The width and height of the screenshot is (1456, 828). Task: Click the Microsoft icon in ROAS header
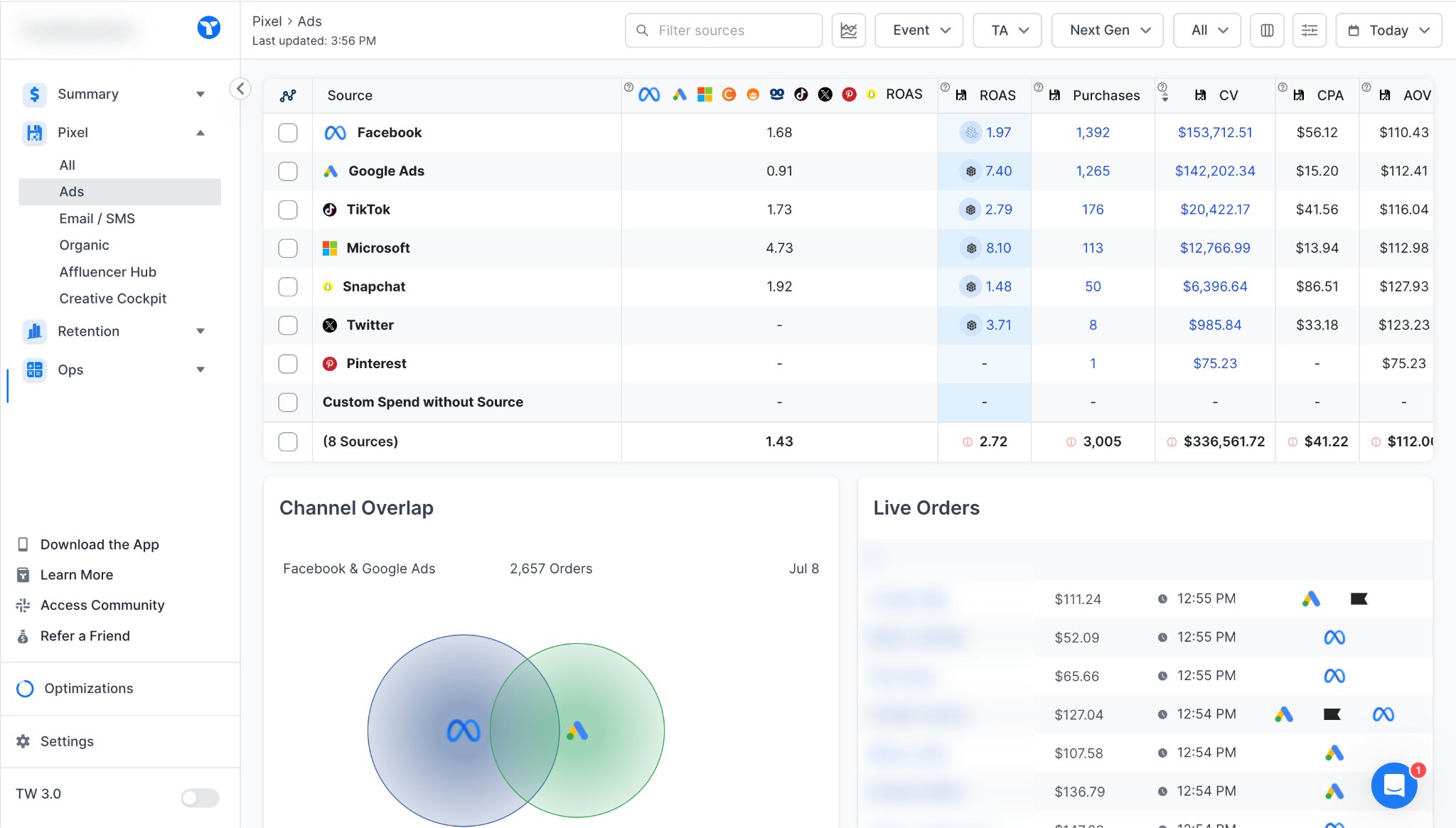point(705,95)
